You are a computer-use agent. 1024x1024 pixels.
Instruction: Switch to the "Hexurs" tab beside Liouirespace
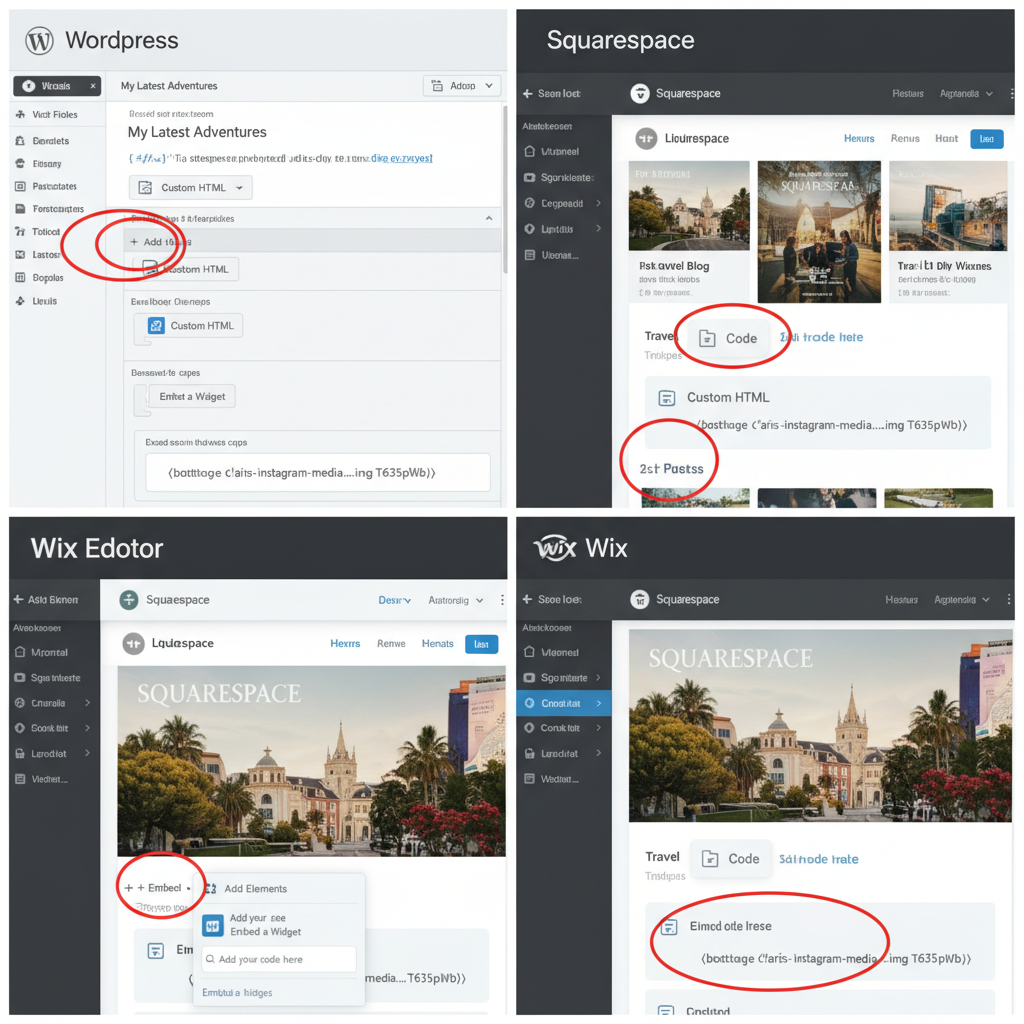coord(859,138)
